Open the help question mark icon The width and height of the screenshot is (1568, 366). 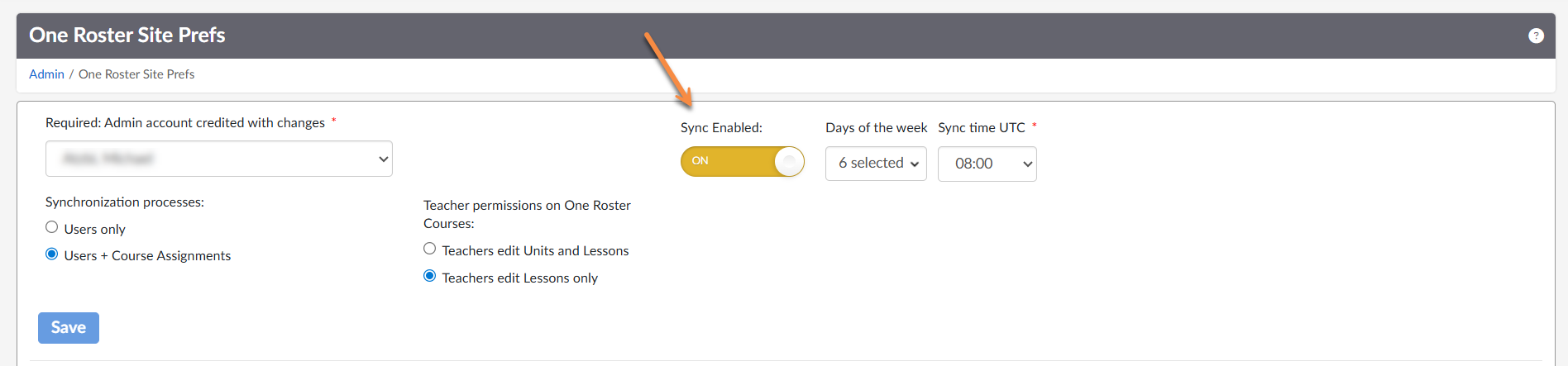coord(1536,36)
